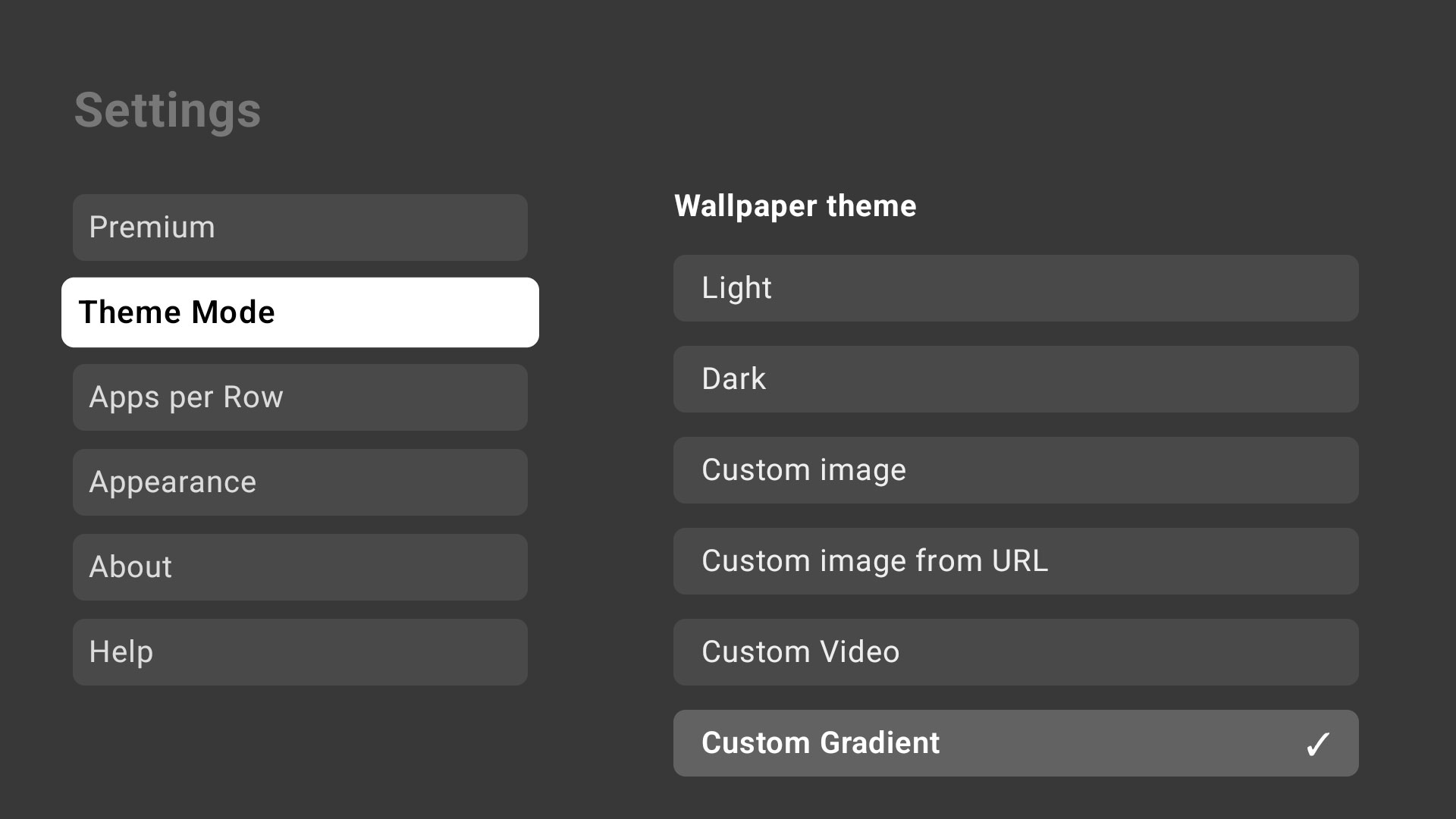The height and width of the screenshot is (819, 1456).
Task: Click the Wallpaper theme heading
Action: (795, 206)
